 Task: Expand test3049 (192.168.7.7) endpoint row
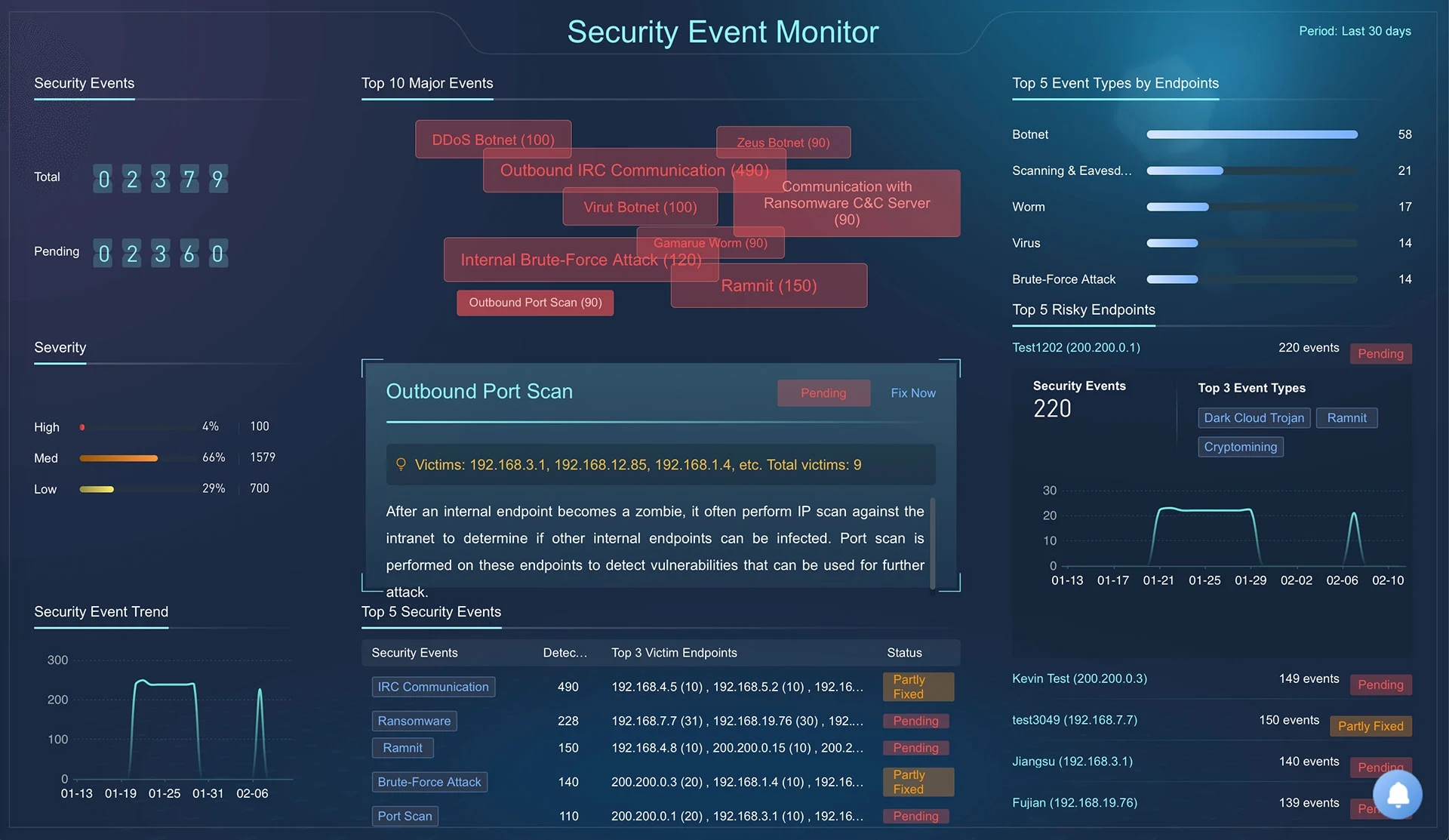[x=1074, y=720]
